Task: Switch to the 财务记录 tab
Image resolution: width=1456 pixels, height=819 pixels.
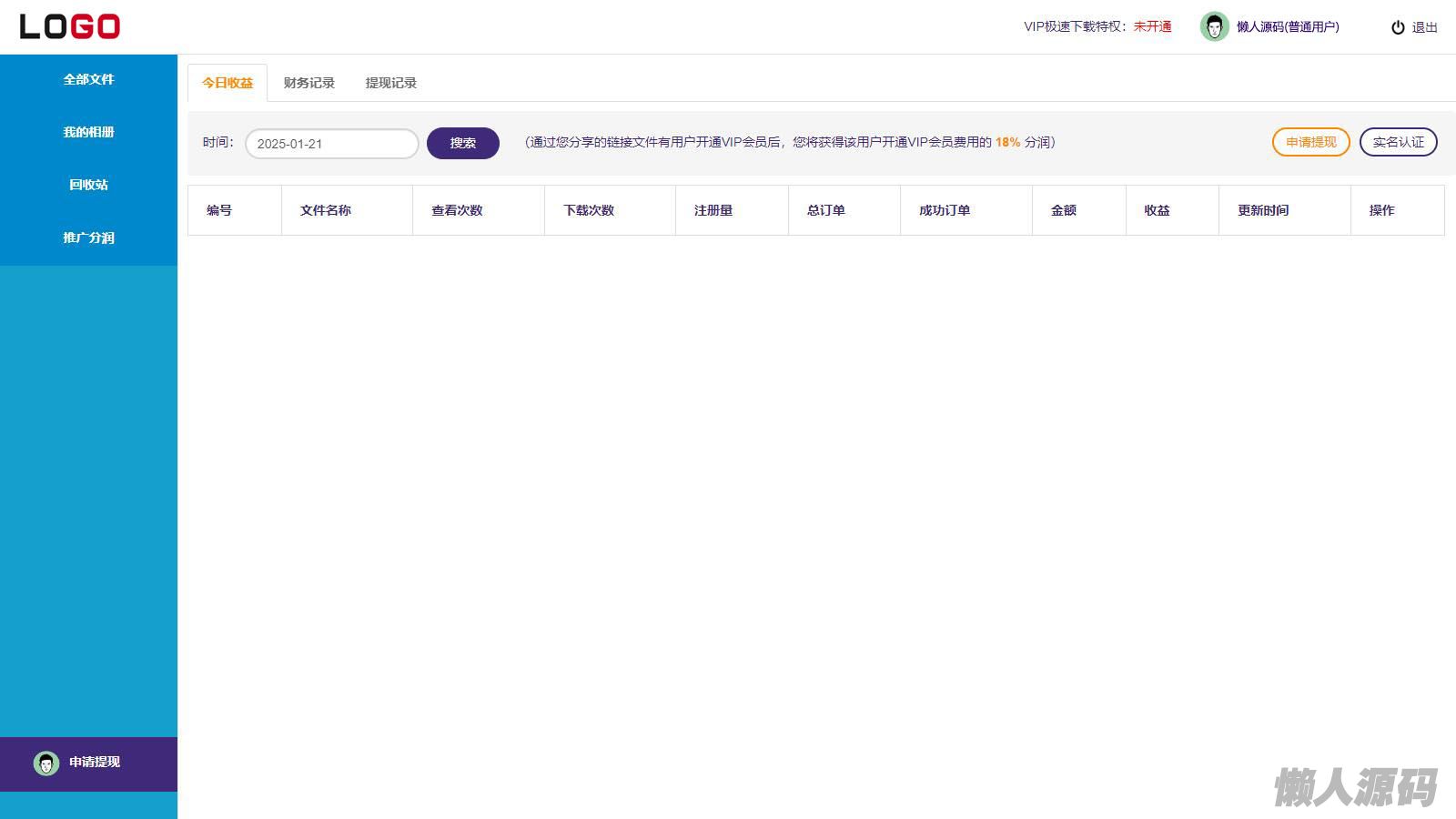Action: click(309, 83)
